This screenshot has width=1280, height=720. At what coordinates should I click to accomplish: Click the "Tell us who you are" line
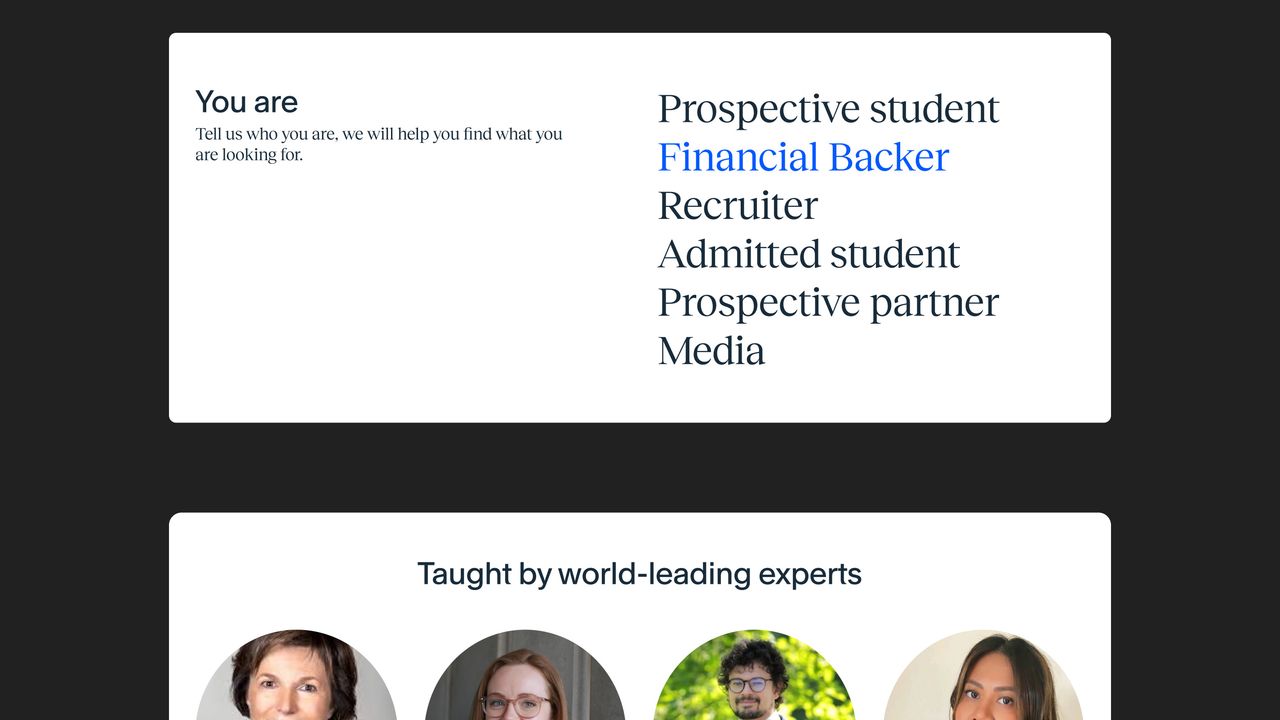pyautogui.click(x=378, y=134)
